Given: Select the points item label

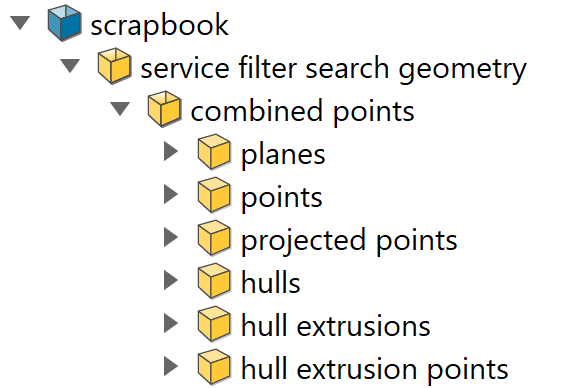Looking at the screenshot, I should [x=282, y=199].
